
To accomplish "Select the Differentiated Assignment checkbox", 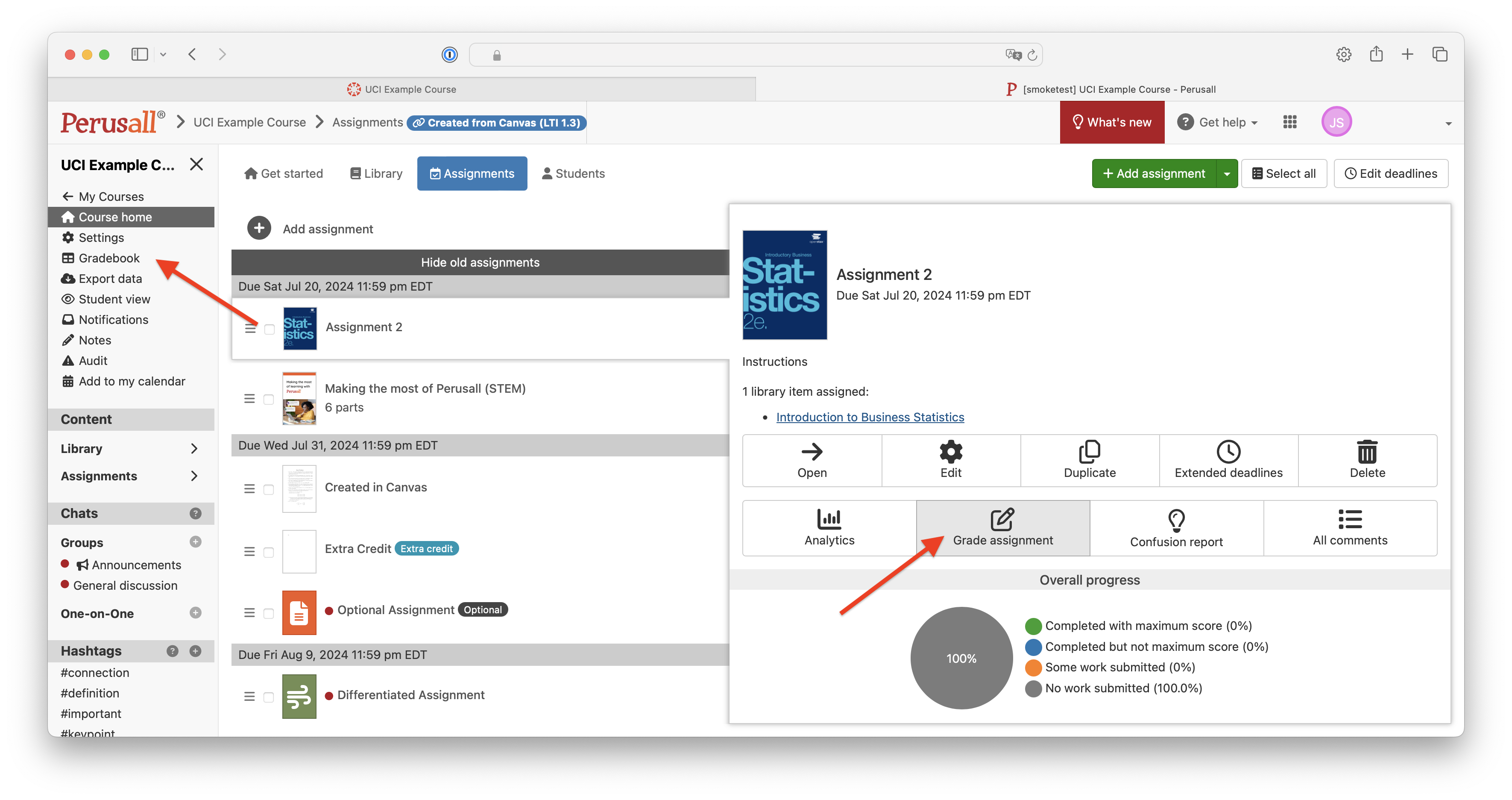I will click(x=269, y=697).
